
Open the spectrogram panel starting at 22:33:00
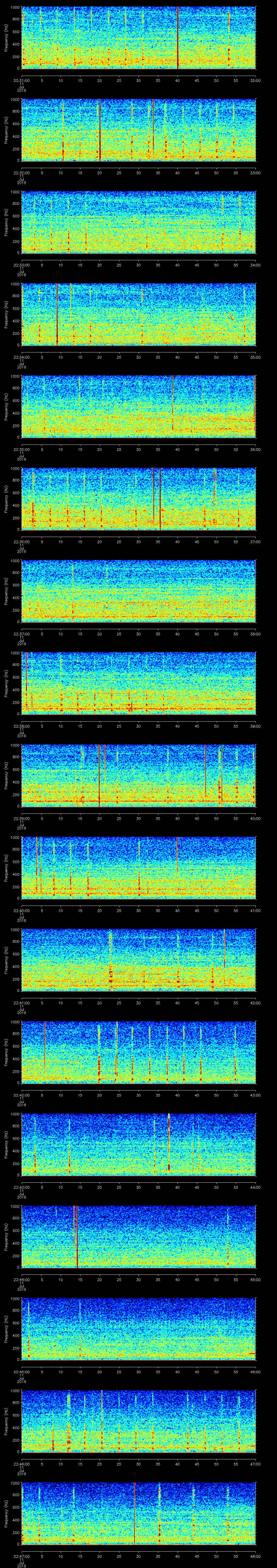click(139, 222)
